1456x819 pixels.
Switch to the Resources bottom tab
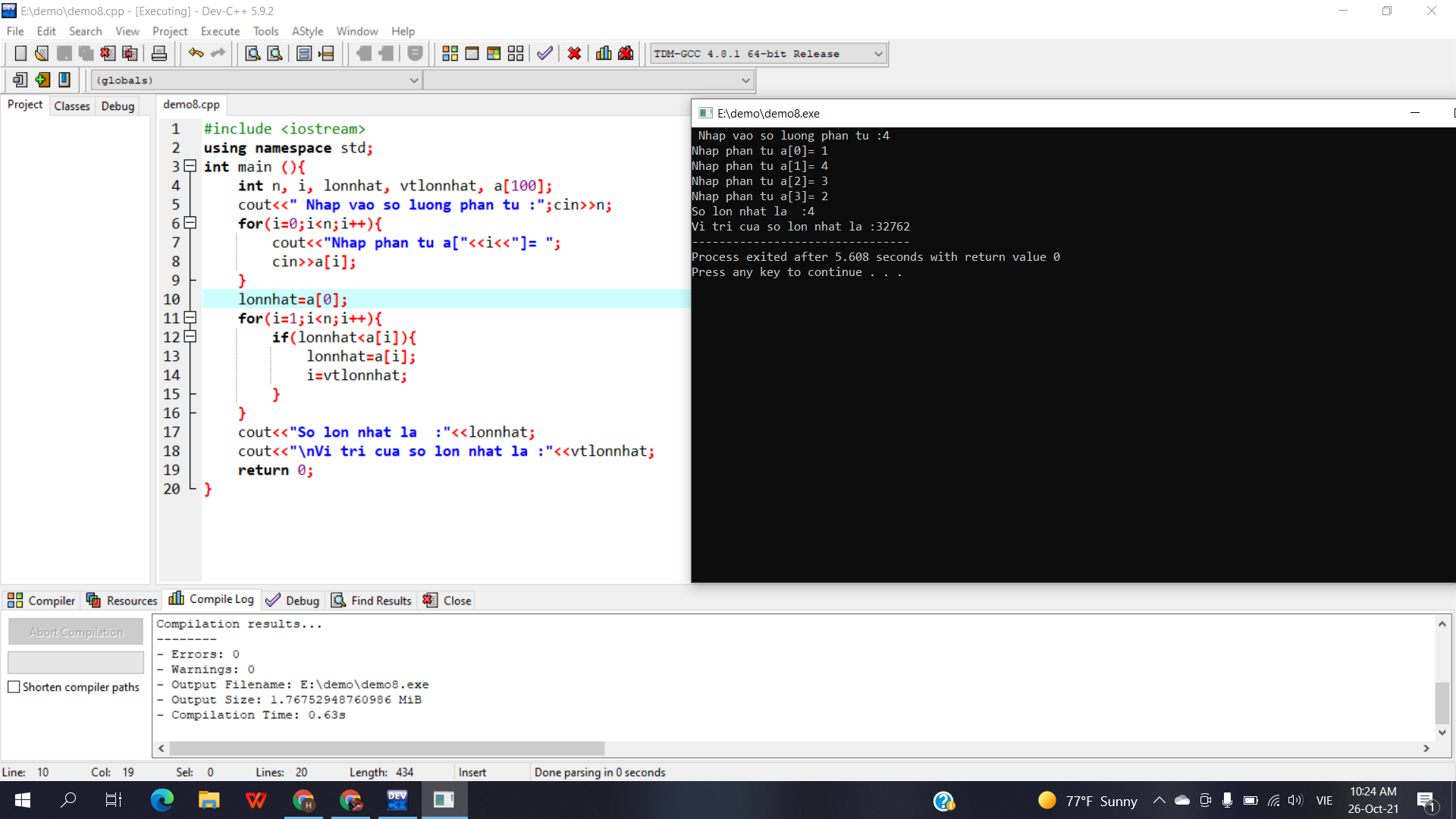tap(121, 601)
